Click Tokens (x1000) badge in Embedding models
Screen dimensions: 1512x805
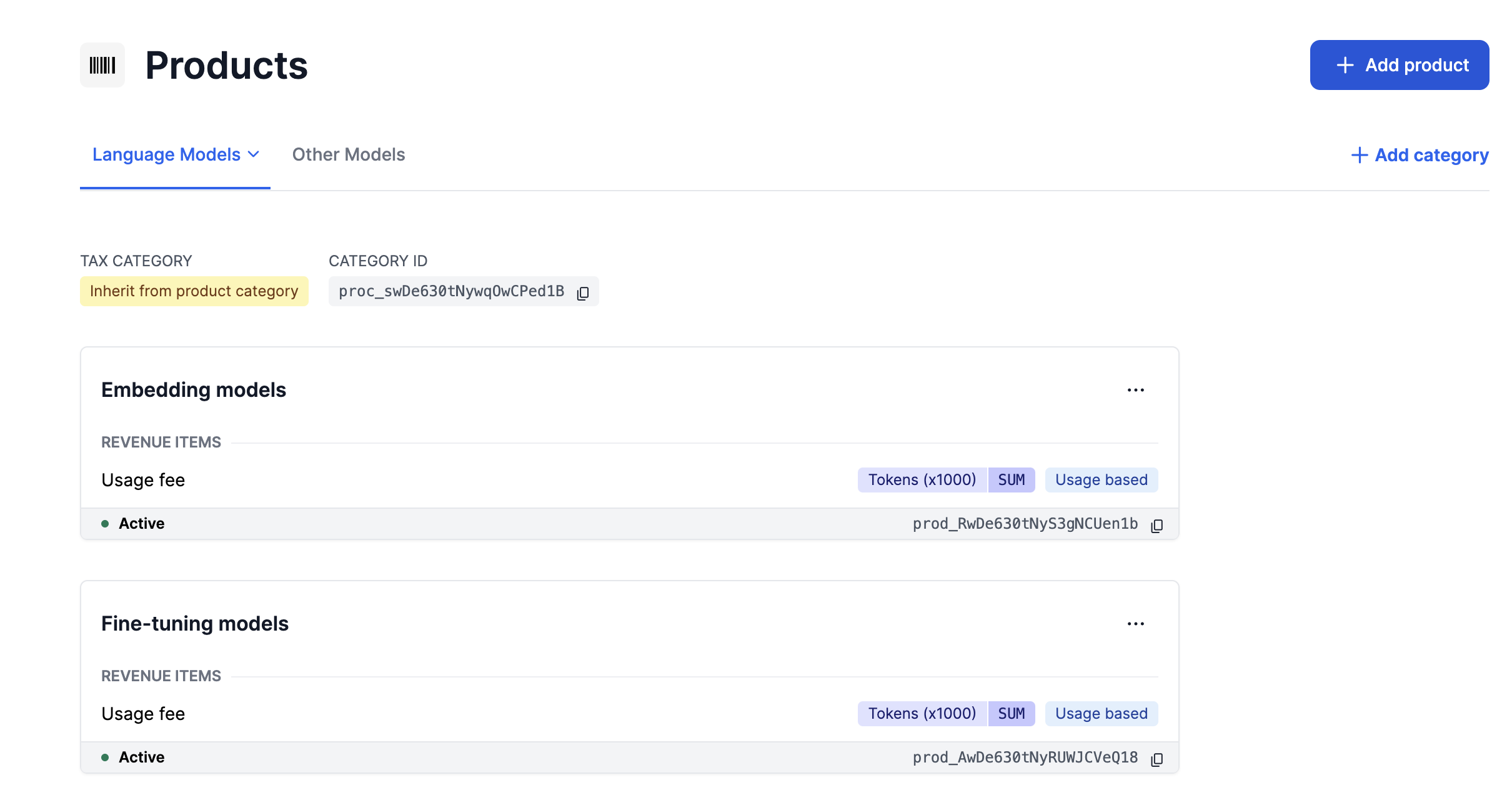pyautogui.click(x=922, y=480)
